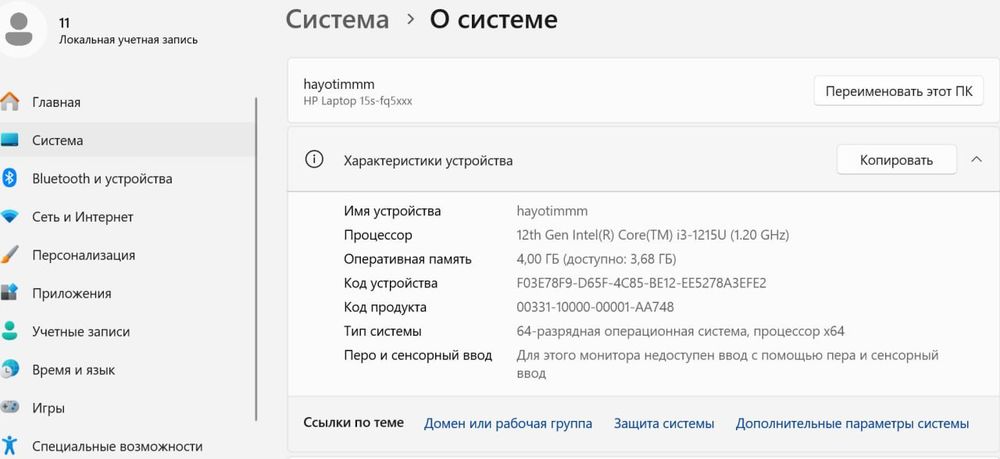Screen dimensions: 1000x459
Task: Click the Система monitor icon
Action: (x=9, y=140)
